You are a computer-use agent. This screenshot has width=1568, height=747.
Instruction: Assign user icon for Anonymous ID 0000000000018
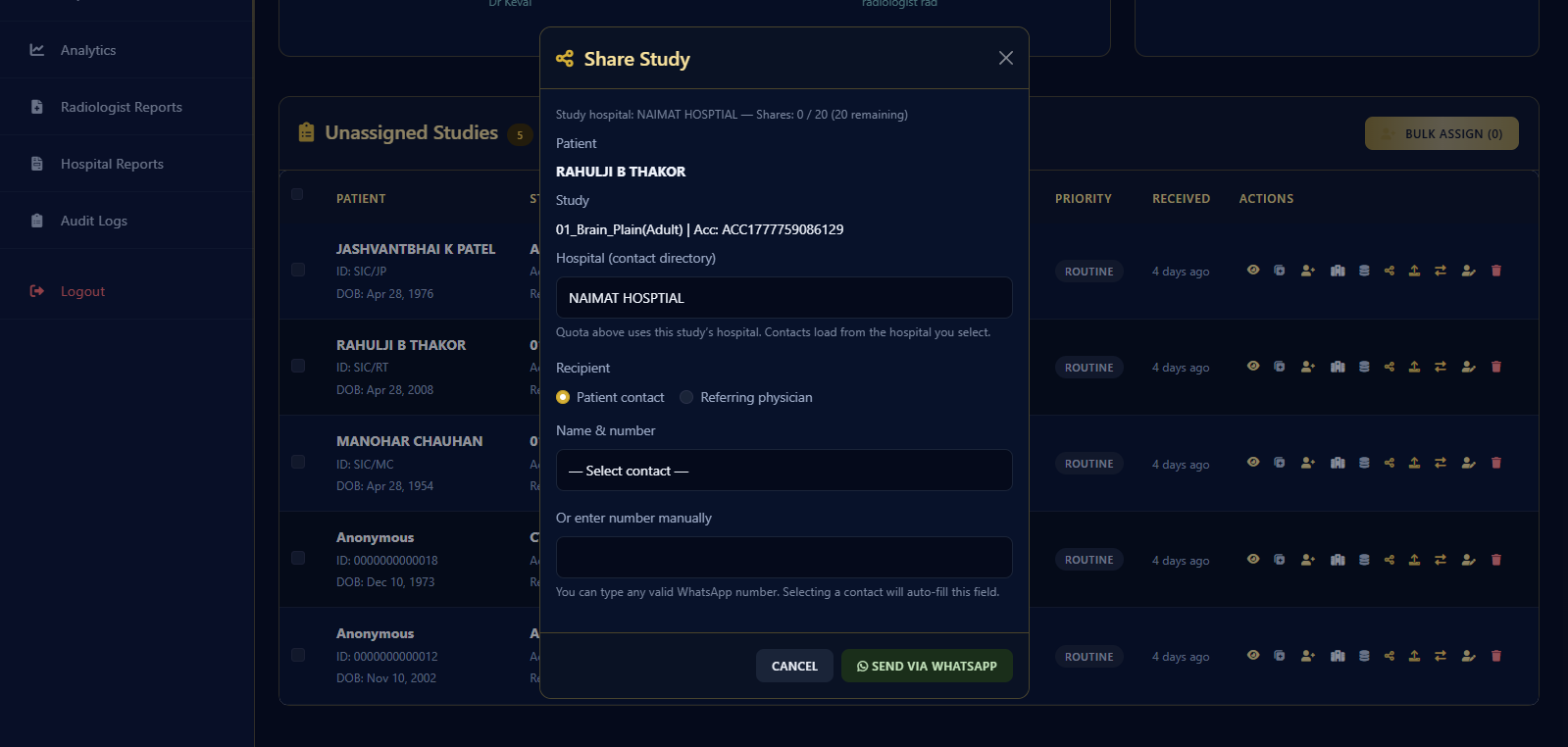point(1307,560)
